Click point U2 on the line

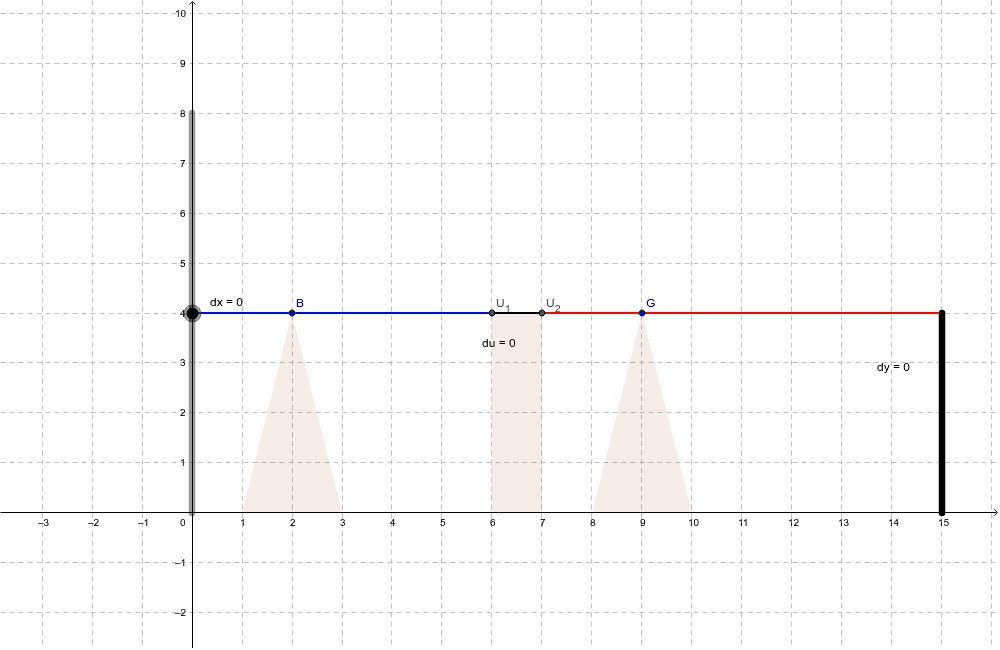(542, 313)
